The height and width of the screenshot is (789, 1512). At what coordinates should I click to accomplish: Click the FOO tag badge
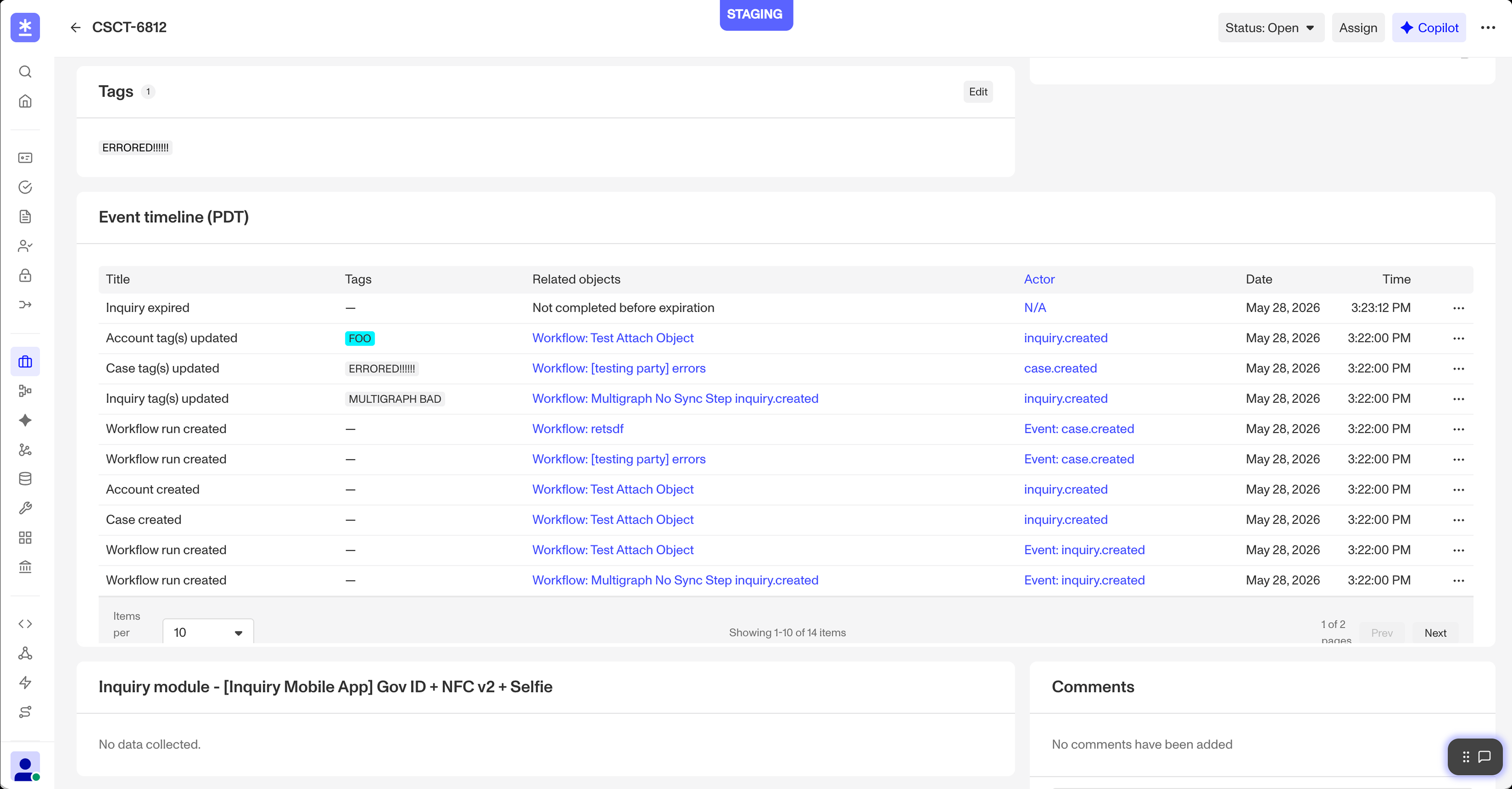(x=360, y=339)
